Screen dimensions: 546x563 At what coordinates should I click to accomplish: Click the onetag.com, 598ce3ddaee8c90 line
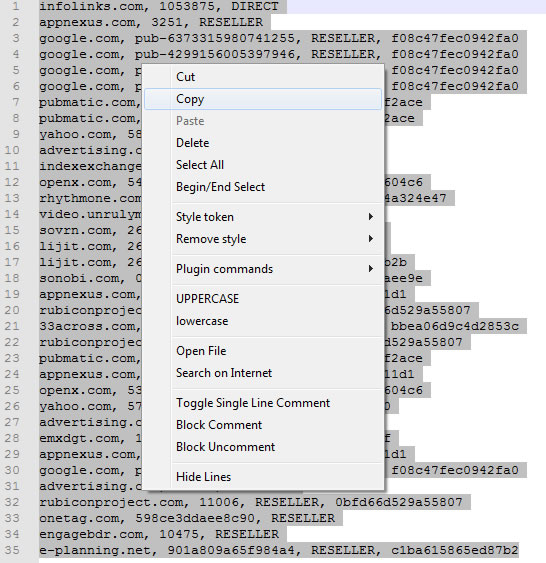click(187, 518)
